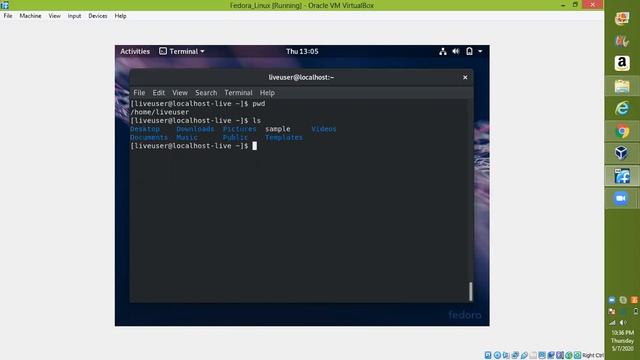Open File Explorer from the taskbar
This screenshot has height=360, width=640.
pos(622,86)
